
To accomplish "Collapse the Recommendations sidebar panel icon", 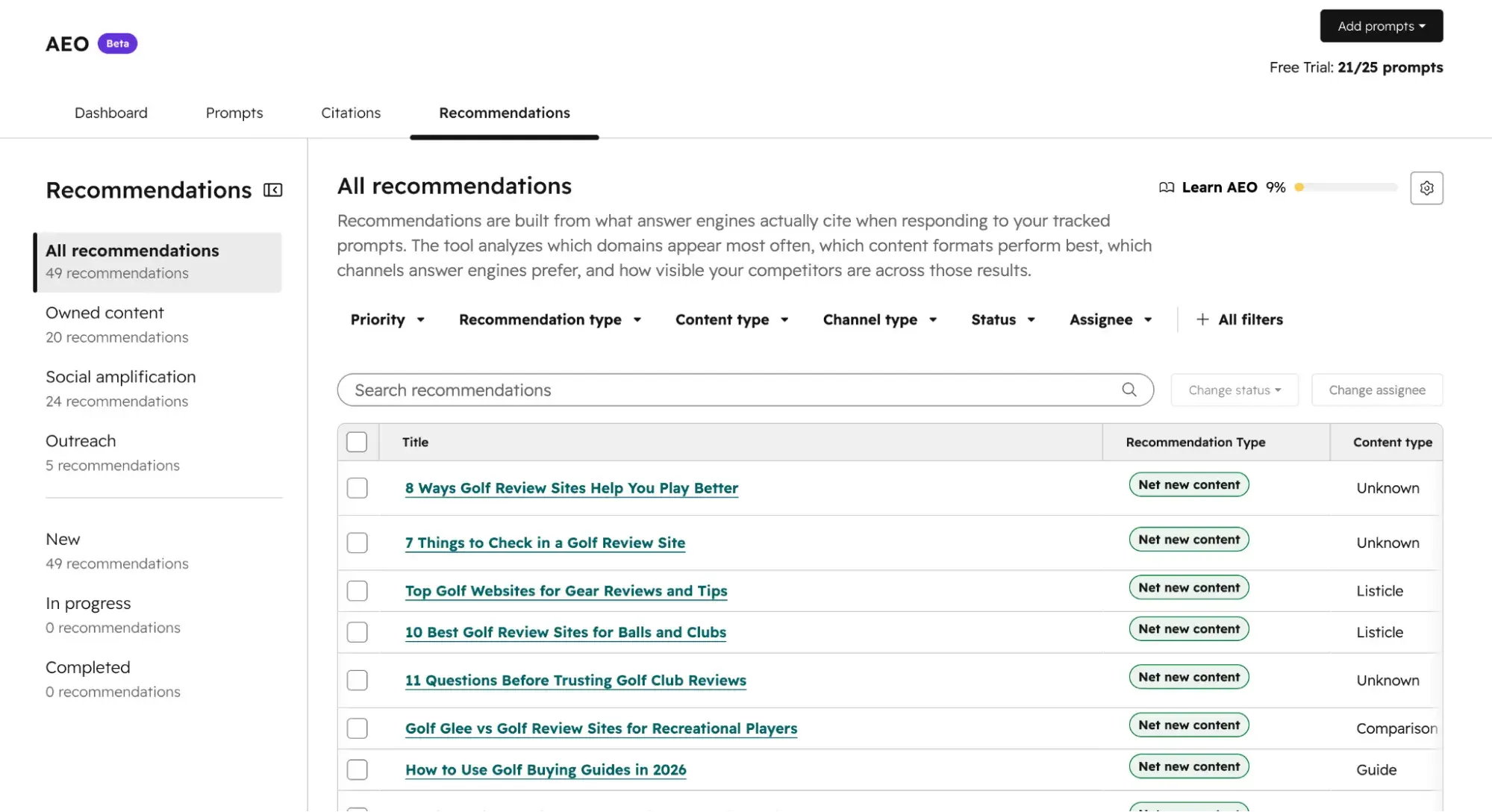I will point(273,190).
